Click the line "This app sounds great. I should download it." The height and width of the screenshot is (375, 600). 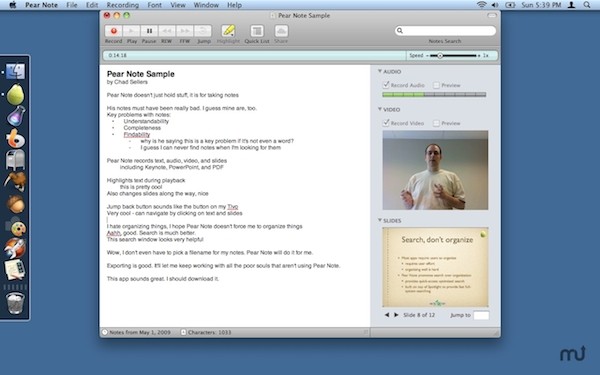[163, 279]
